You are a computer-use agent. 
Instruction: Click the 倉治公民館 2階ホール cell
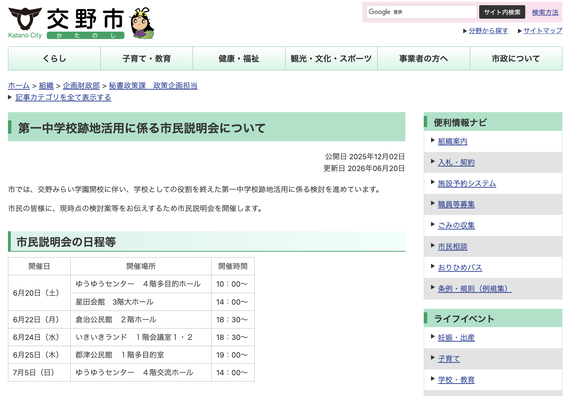pos(141,320)
